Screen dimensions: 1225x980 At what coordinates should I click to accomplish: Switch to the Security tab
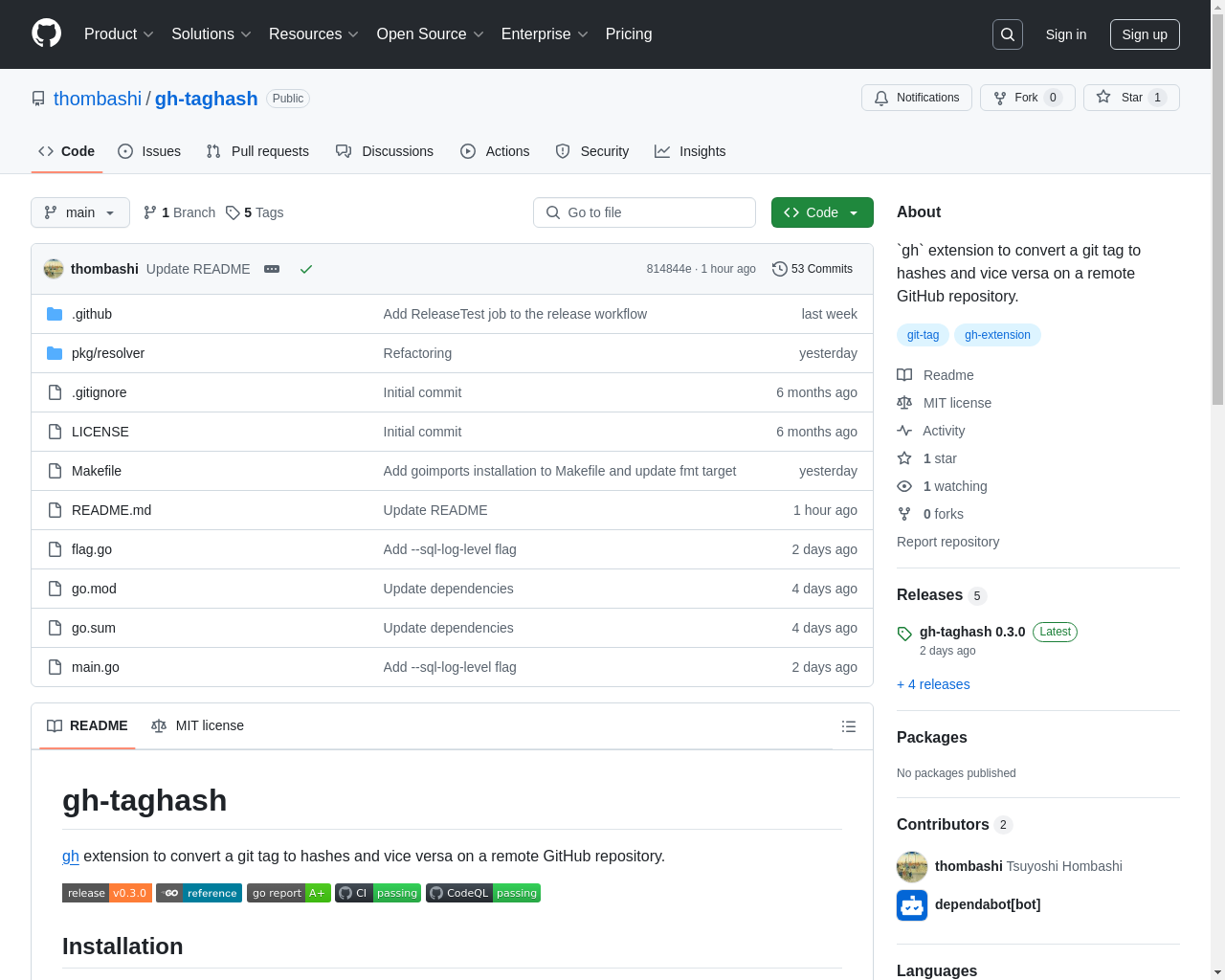pos(592,151)
